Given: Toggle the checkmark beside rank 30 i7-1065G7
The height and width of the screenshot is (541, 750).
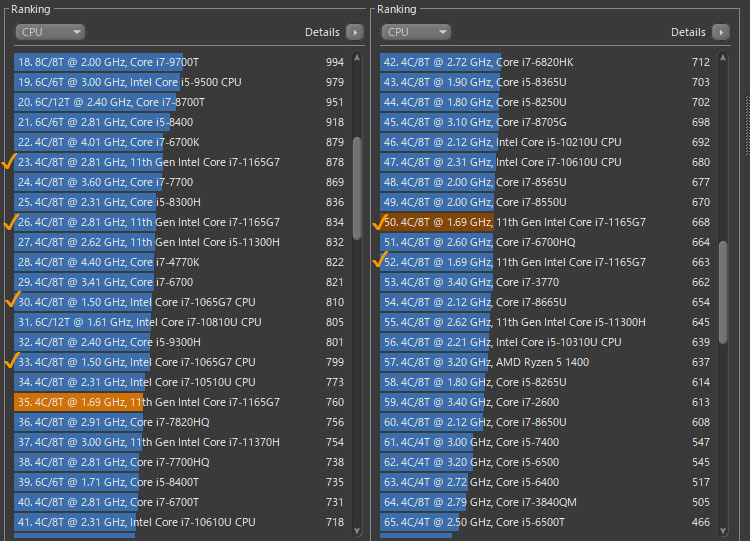Looking at the screenshot, I should pos(12,300).
